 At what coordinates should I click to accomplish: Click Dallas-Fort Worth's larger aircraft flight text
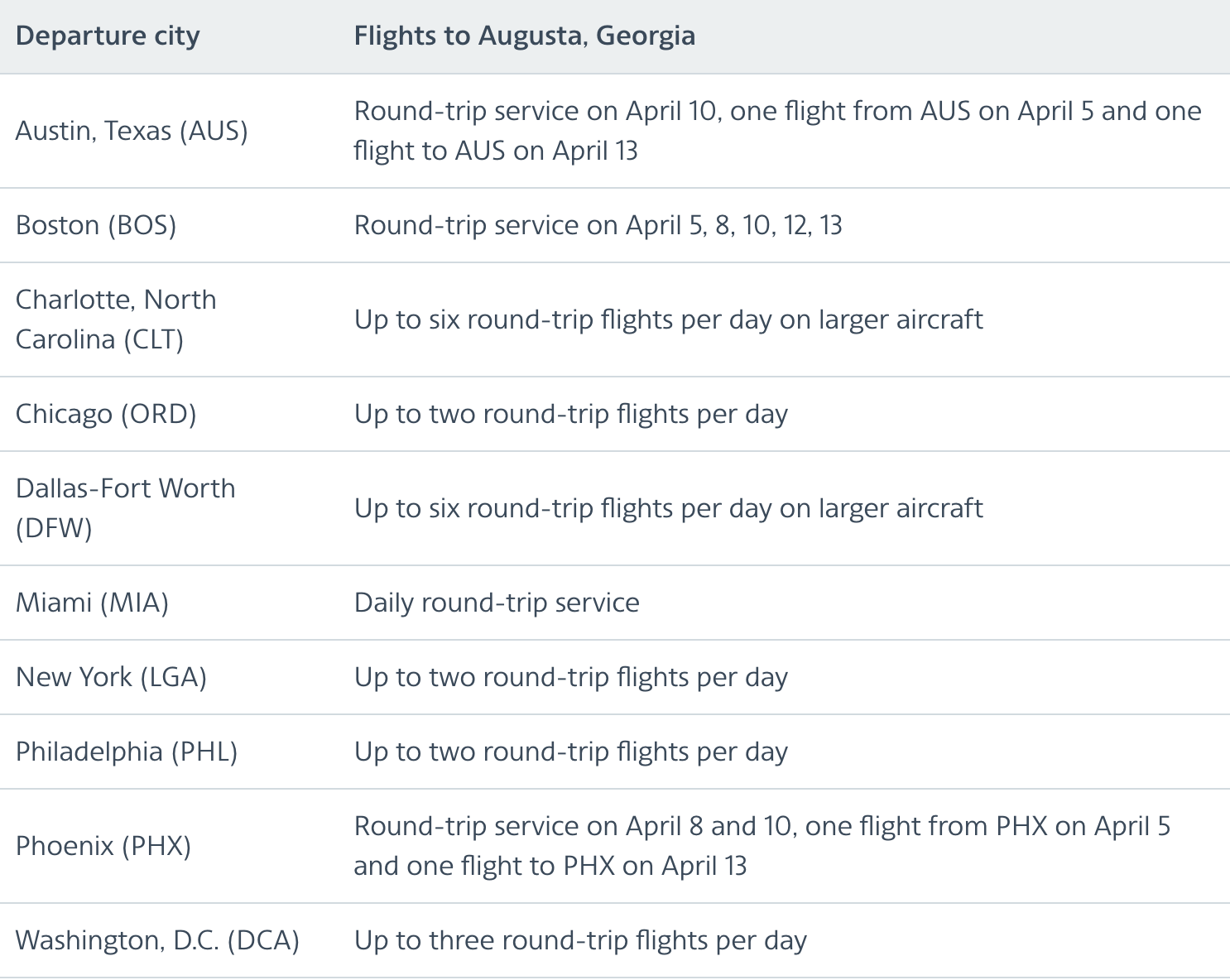(668, 508)
